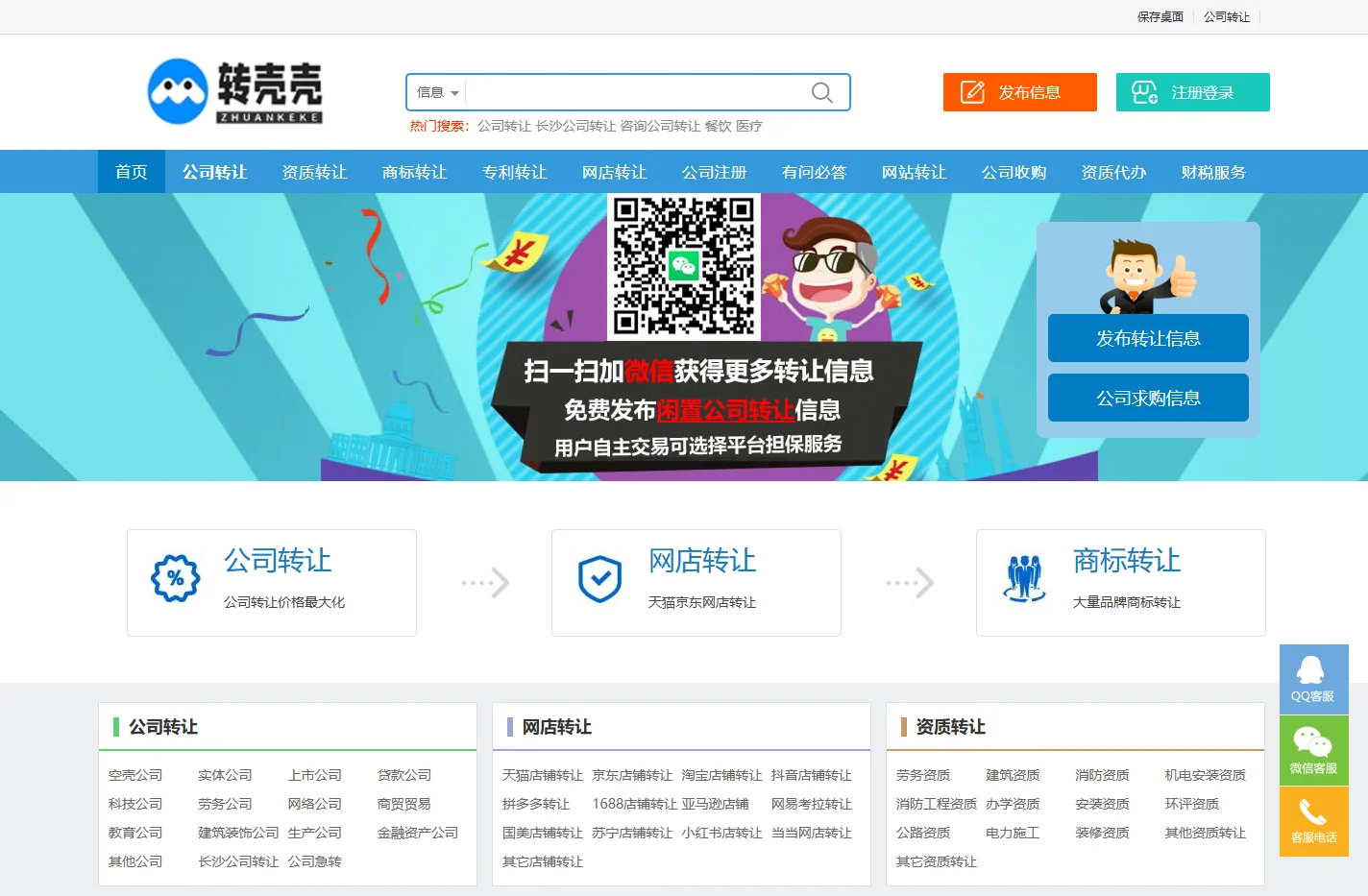Click hot search term 咨询公司转让
The height and width of the screenshot is (896, 1368).
click(x=660, y=126)
